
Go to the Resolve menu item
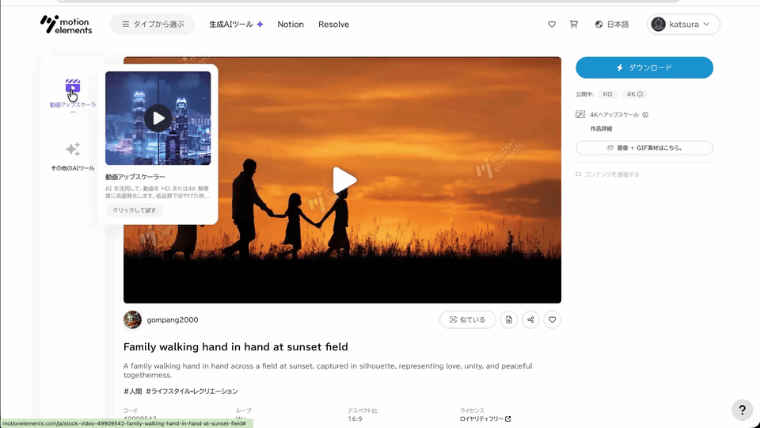(333, 24)
